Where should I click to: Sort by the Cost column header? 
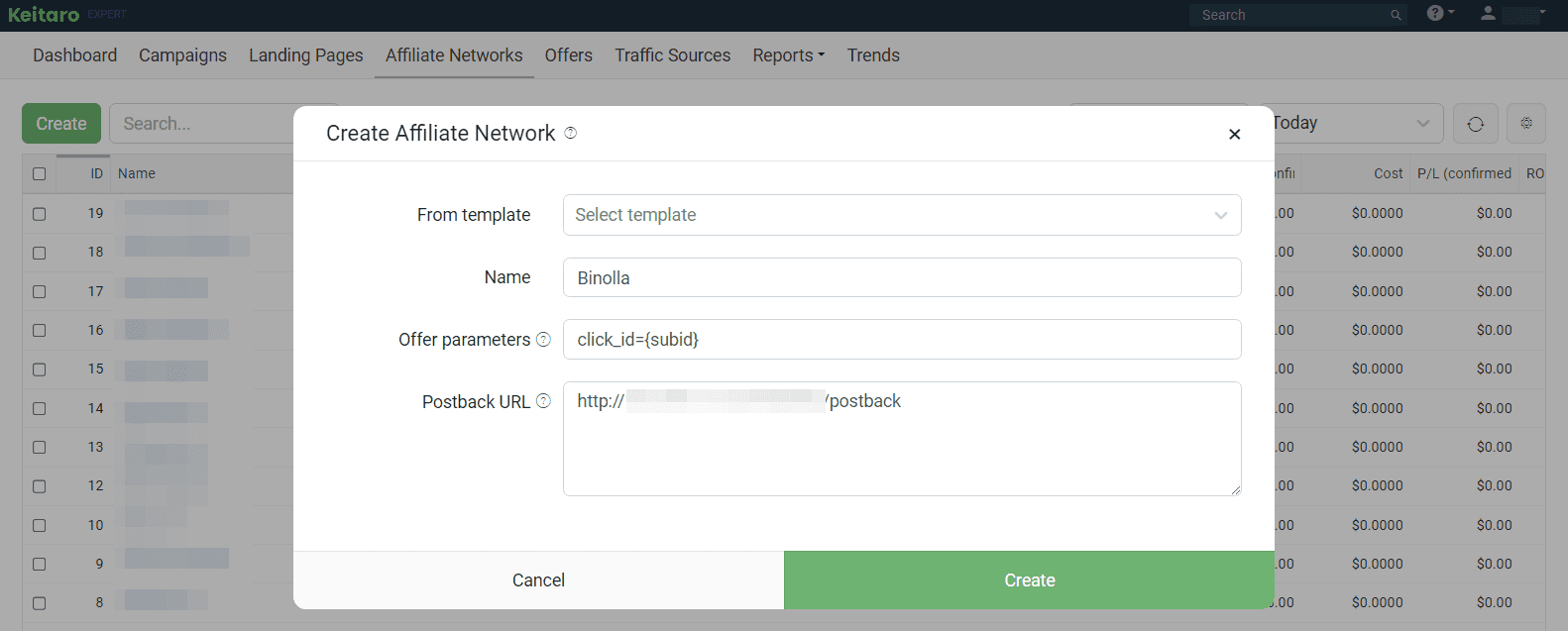point(1388,173)
